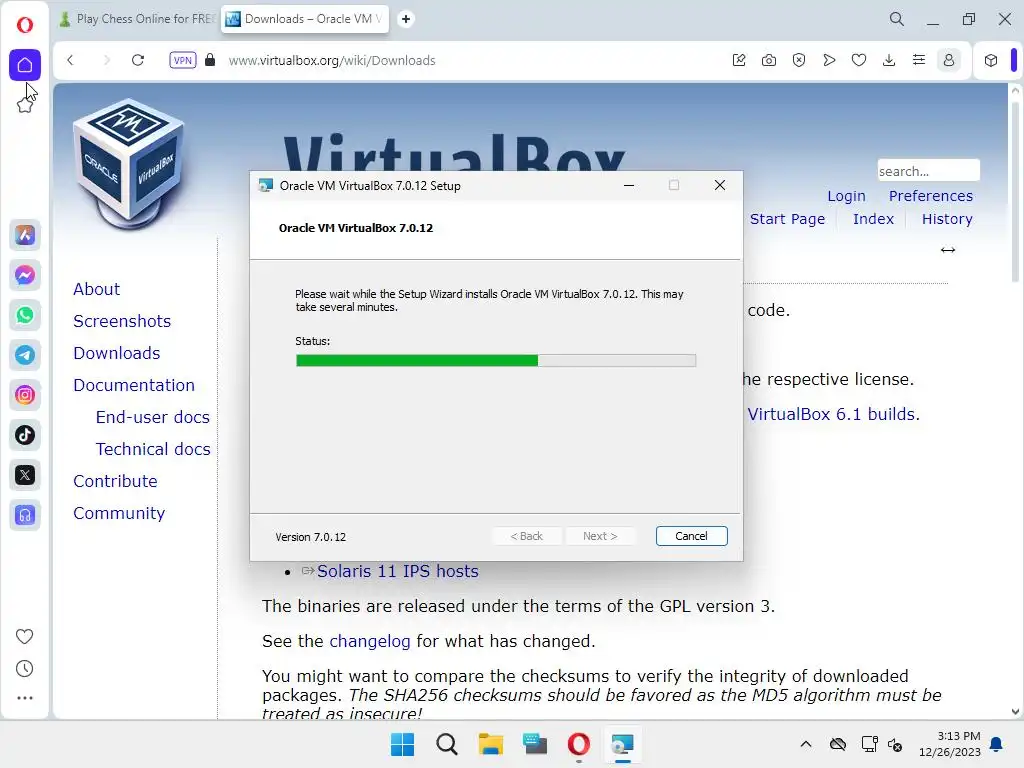The image size is (1024, 768).
Task: Select the Downloads – Oracle VM tab
Action: pyautogui.click(x=305, y=19)
